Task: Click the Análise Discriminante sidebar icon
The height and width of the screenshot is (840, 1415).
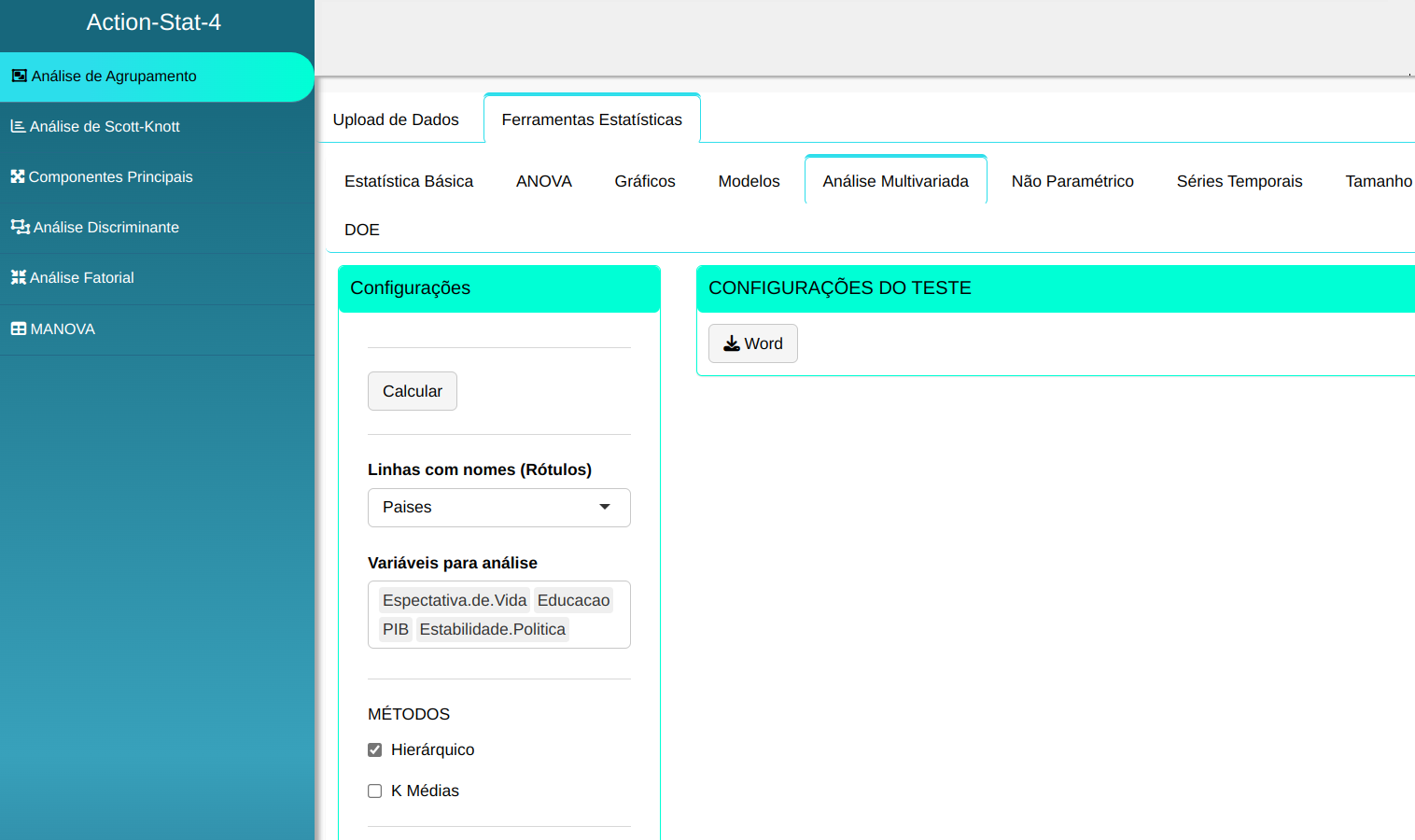Action: point(20,227)
